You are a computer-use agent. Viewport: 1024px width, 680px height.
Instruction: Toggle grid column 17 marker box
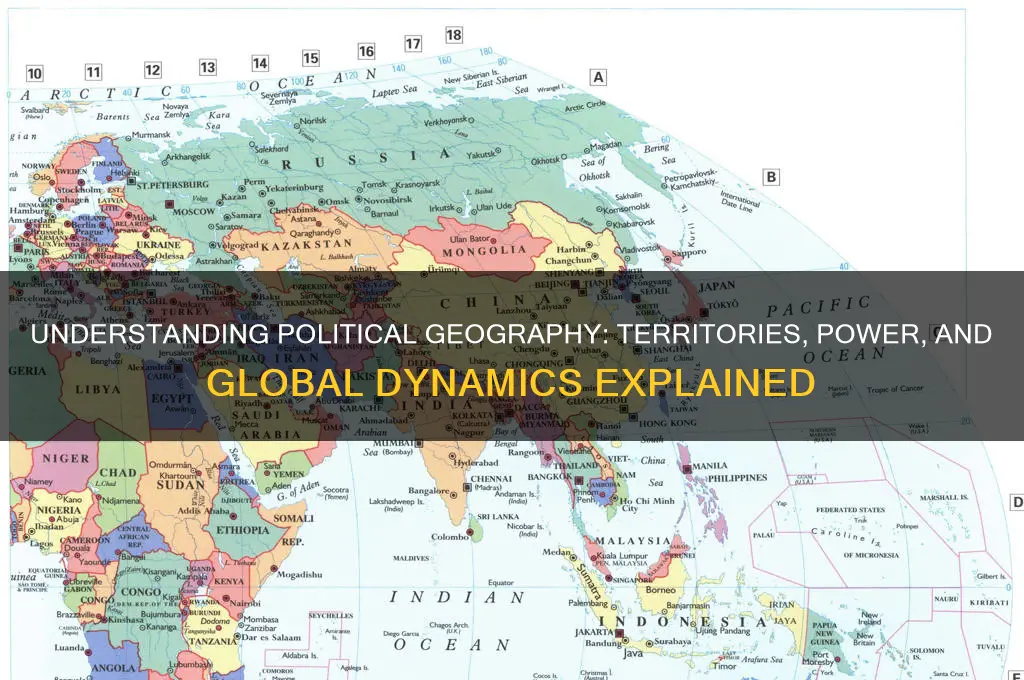pos(411,43)
